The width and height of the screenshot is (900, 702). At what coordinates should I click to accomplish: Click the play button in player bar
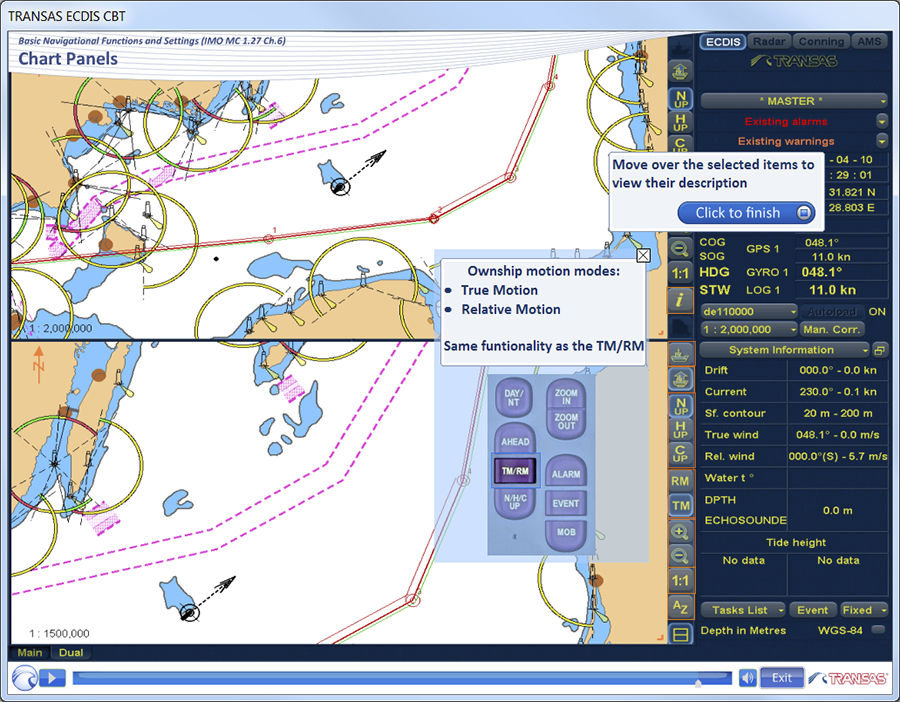[x=52, y=678]
